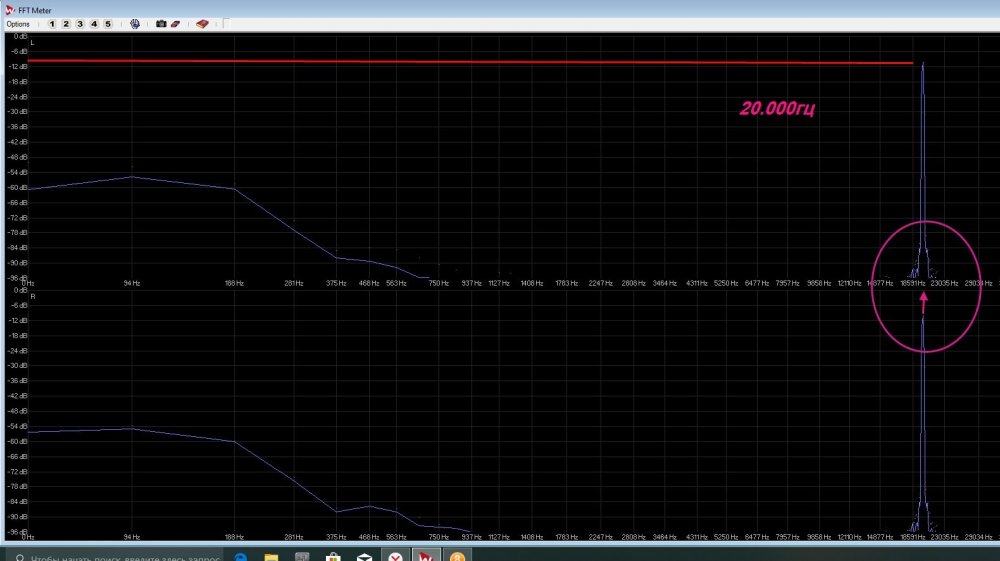Open Microsoft Edge from the taskbar

pyautogui.click(x=241, y=556)
